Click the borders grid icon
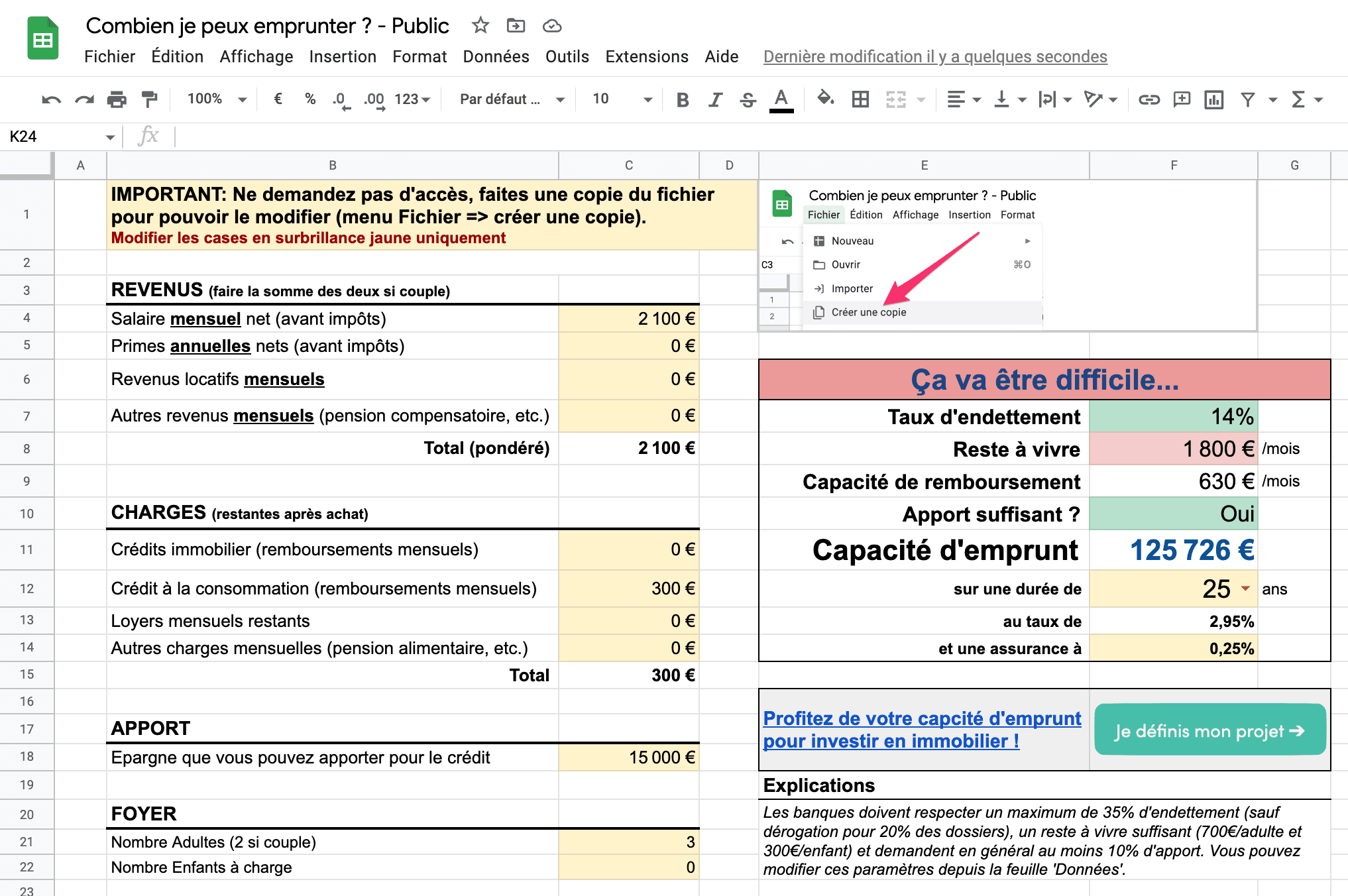This screenshot has width=1348, height=896. 860,99
